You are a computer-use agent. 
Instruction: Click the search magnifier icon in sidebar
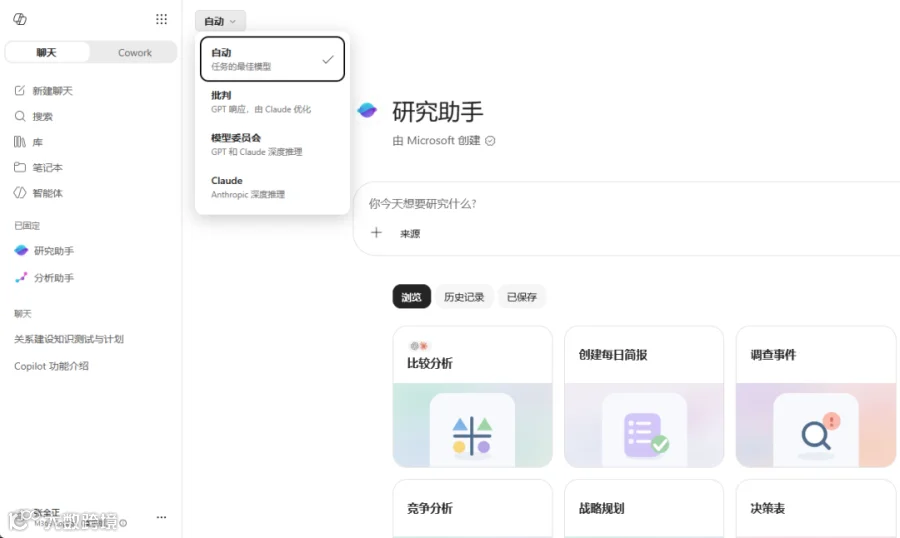(20, 117)
